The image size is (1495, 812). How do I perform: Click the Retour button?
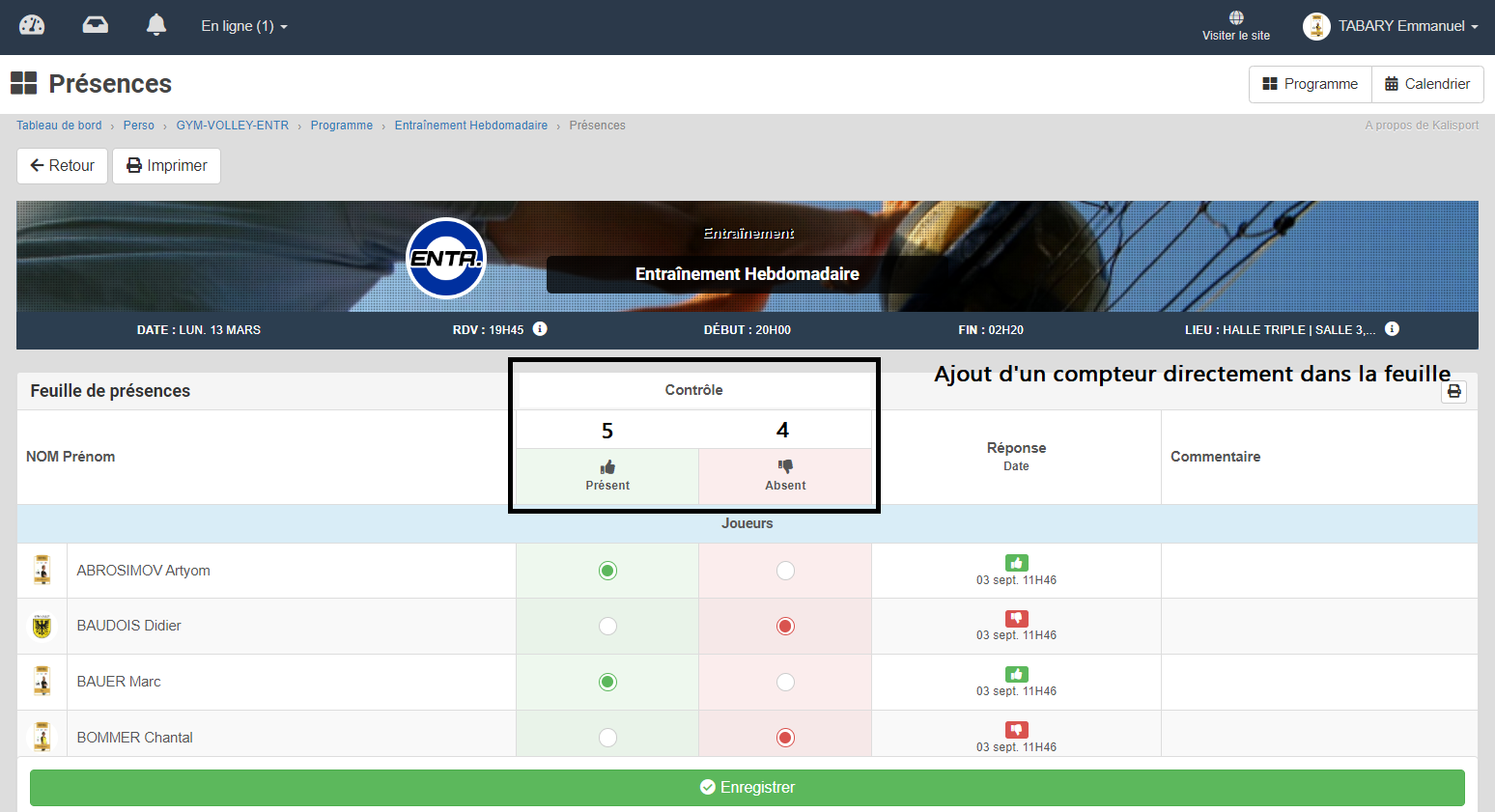tap(62, 166)
